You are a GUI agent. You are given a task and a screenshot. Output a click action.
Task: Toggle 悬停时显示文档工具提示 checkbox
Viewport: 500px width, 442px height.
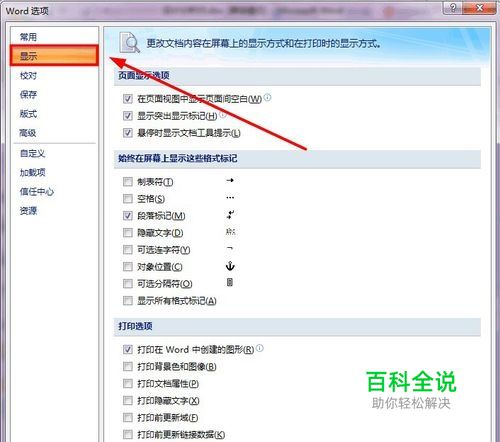tap(128, 133)
